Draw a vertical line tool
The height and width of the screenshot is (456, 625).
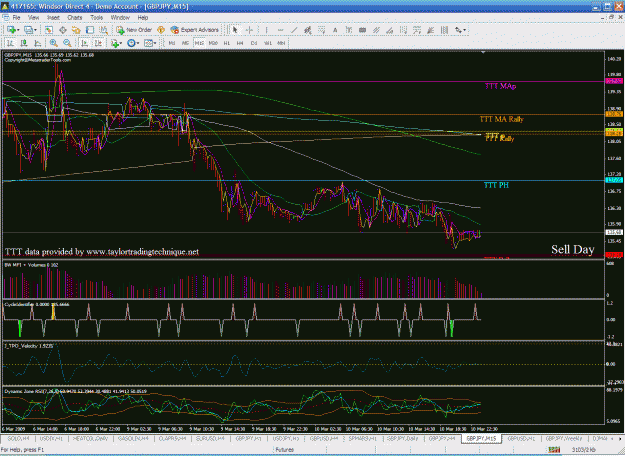click(x=267, y=30)
